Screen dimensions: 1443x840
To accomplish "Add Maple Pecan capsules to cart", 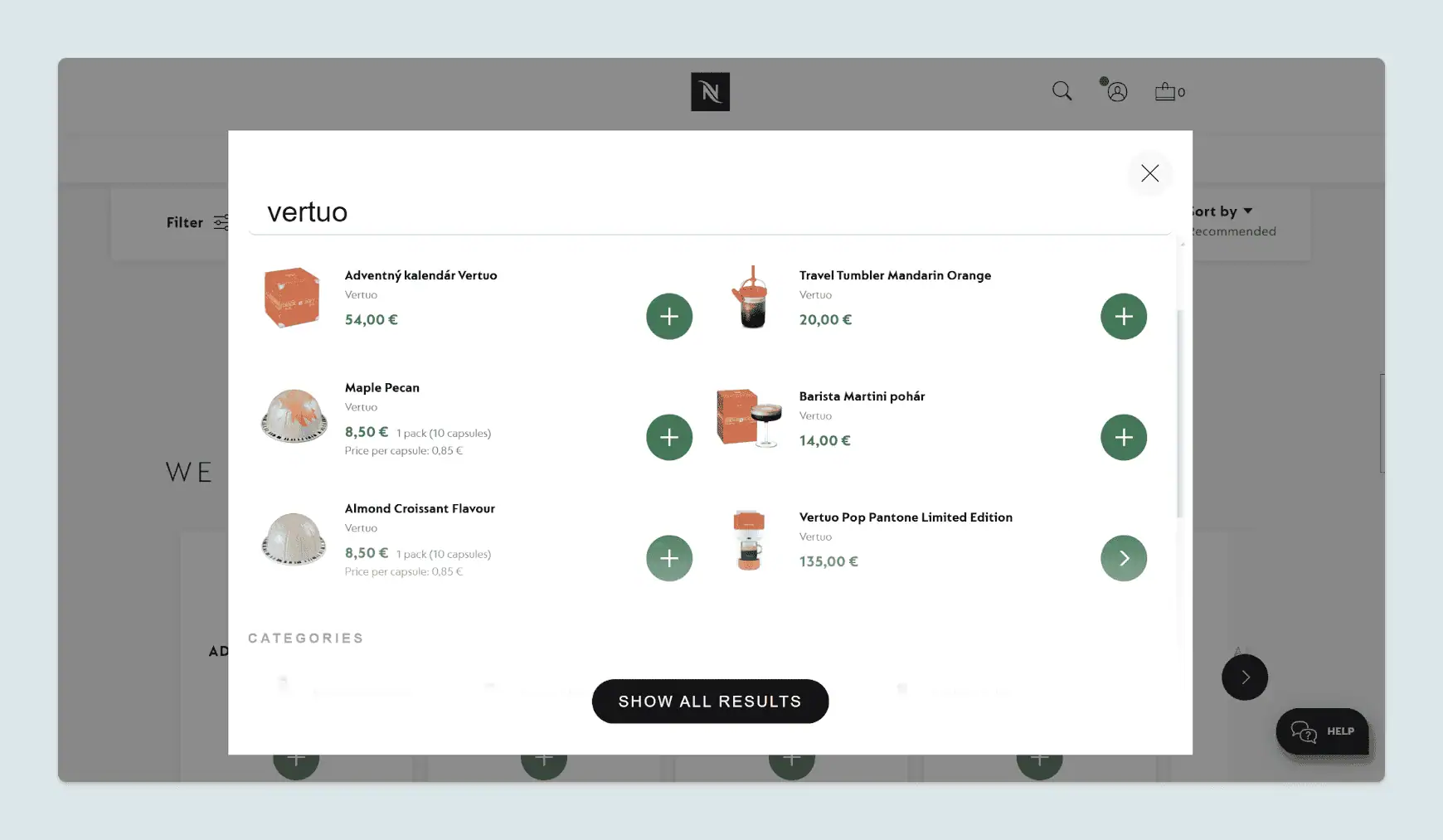I will (x=669, y=437).
